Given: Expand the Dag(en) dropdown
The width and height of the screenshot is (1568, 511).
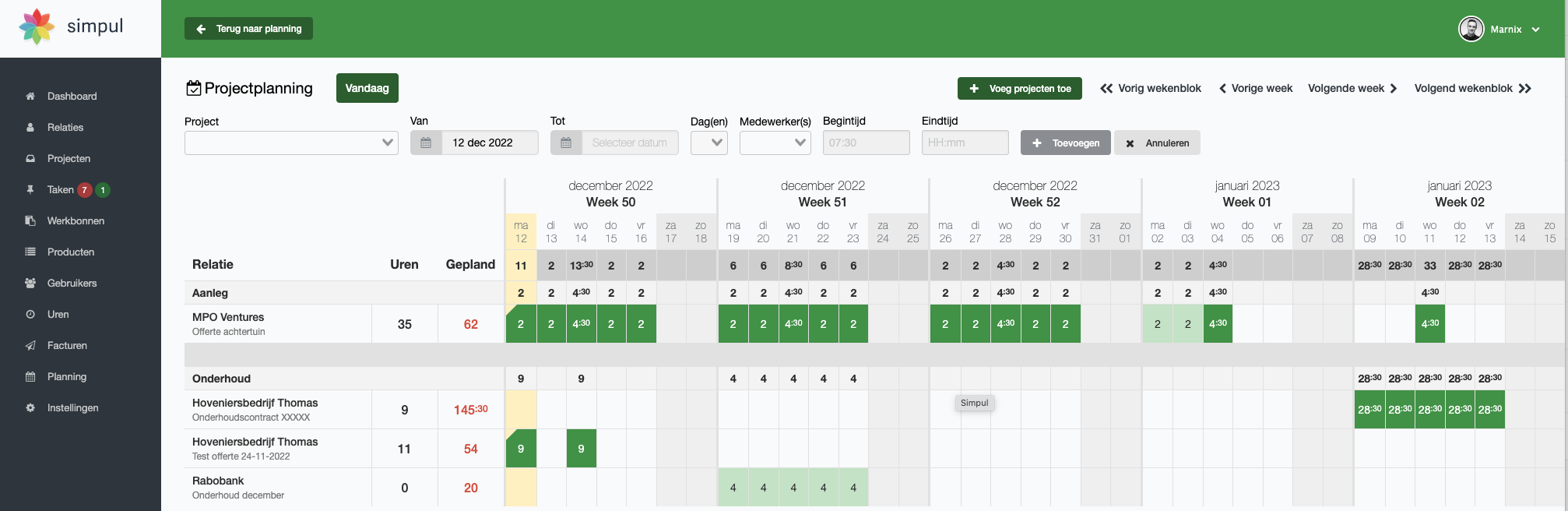Looking at the screenshot, I should pos(708,143).
